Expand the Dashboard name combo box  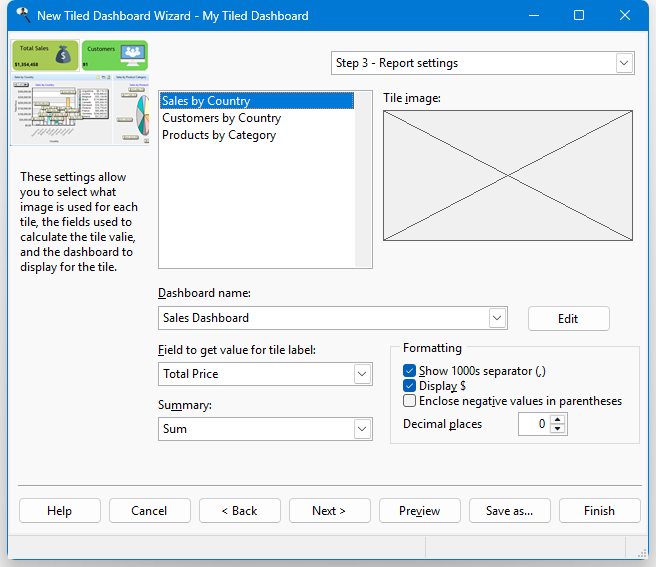(497, 318)
